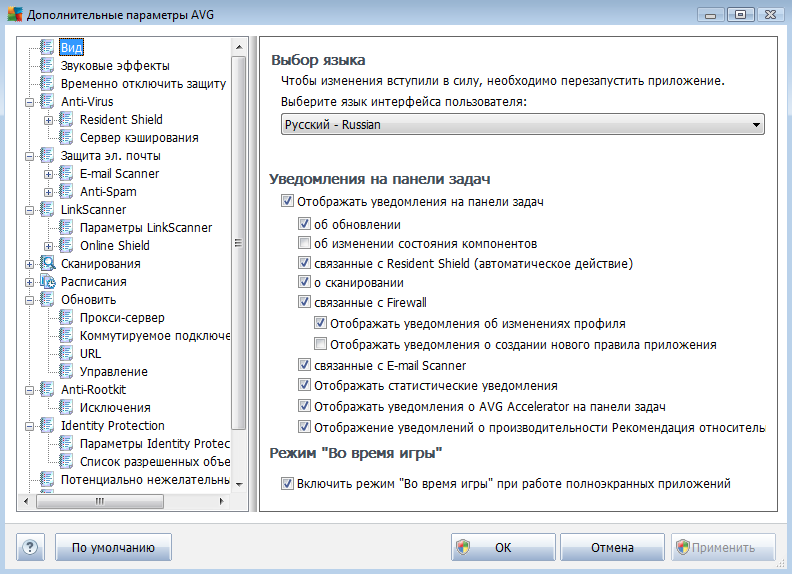Expand the Сканирования tree branch
Viewport: 792px width, 574px height.
[30, 264]
